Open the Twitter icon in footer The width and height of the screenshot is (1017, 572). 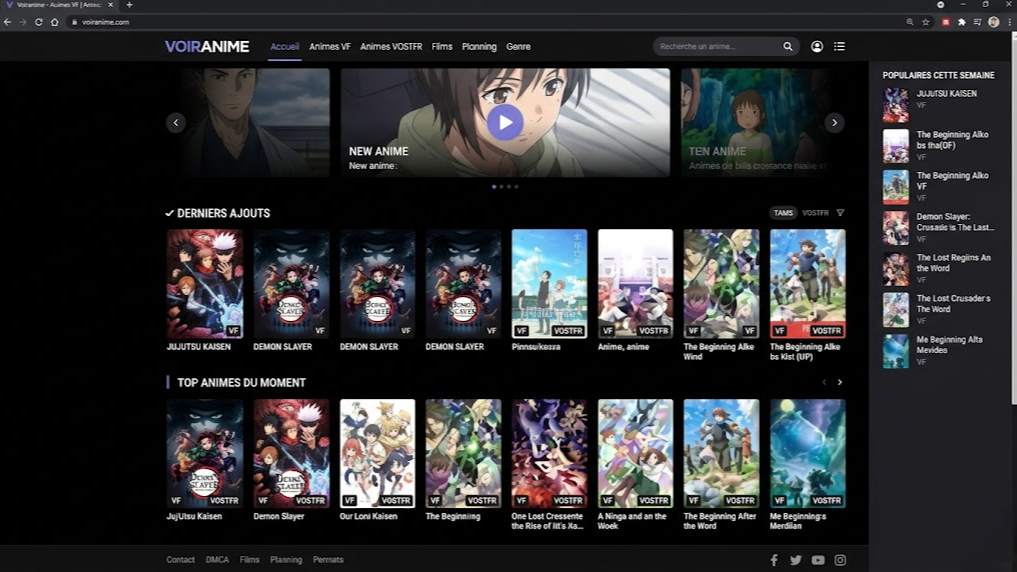coord(796,560)
